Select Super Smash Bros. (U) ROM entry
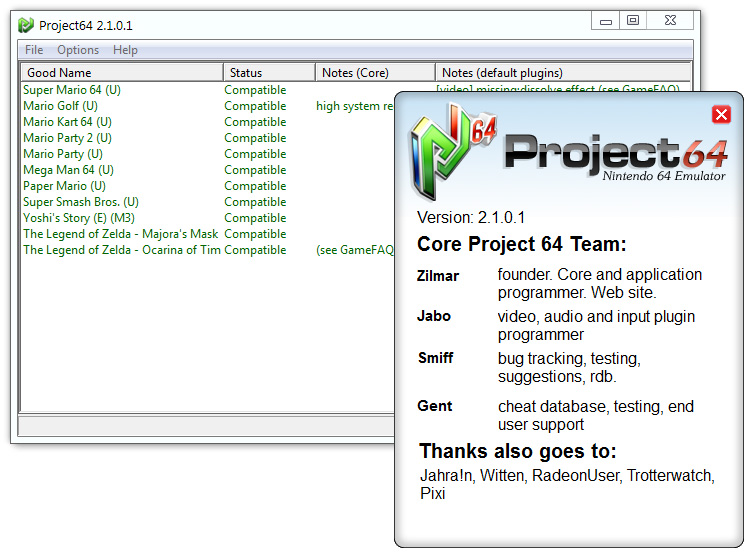Image resolution: width=754 pixels, height=559 pixels. tap(81, 202)
